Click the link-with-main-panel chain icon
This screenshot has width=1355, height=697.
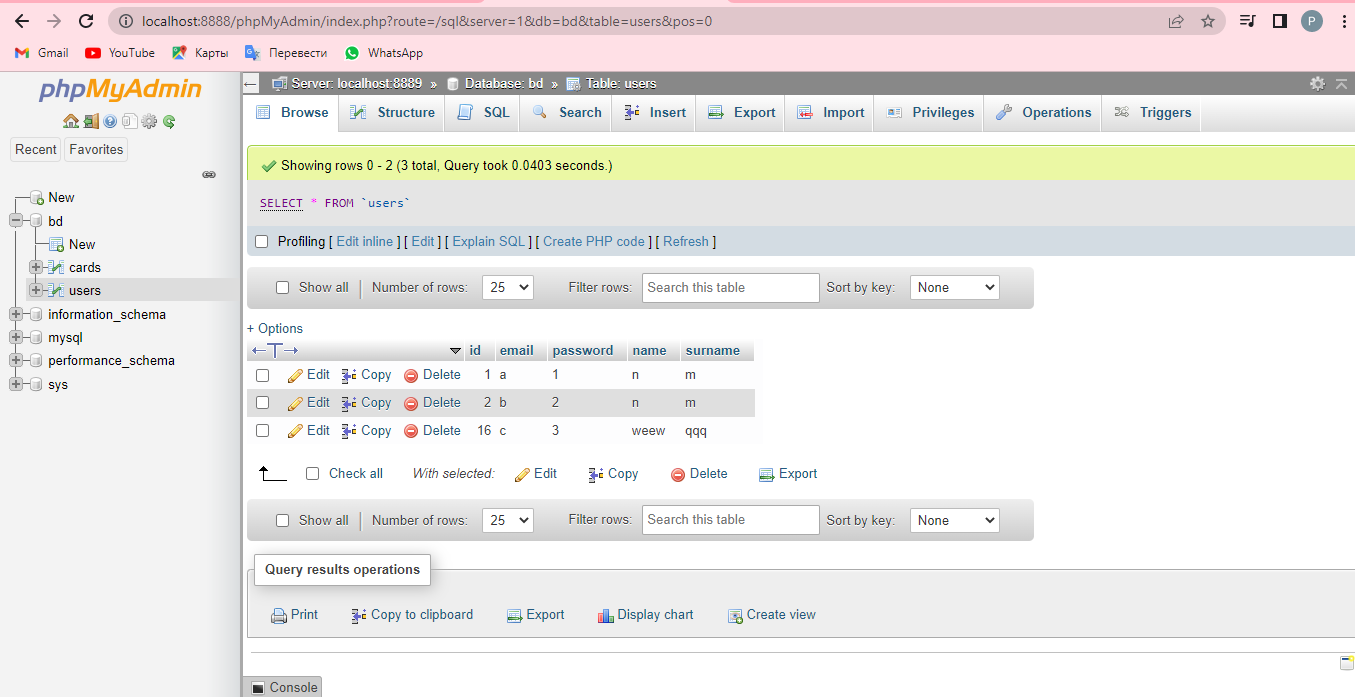[x=209, y=174]
